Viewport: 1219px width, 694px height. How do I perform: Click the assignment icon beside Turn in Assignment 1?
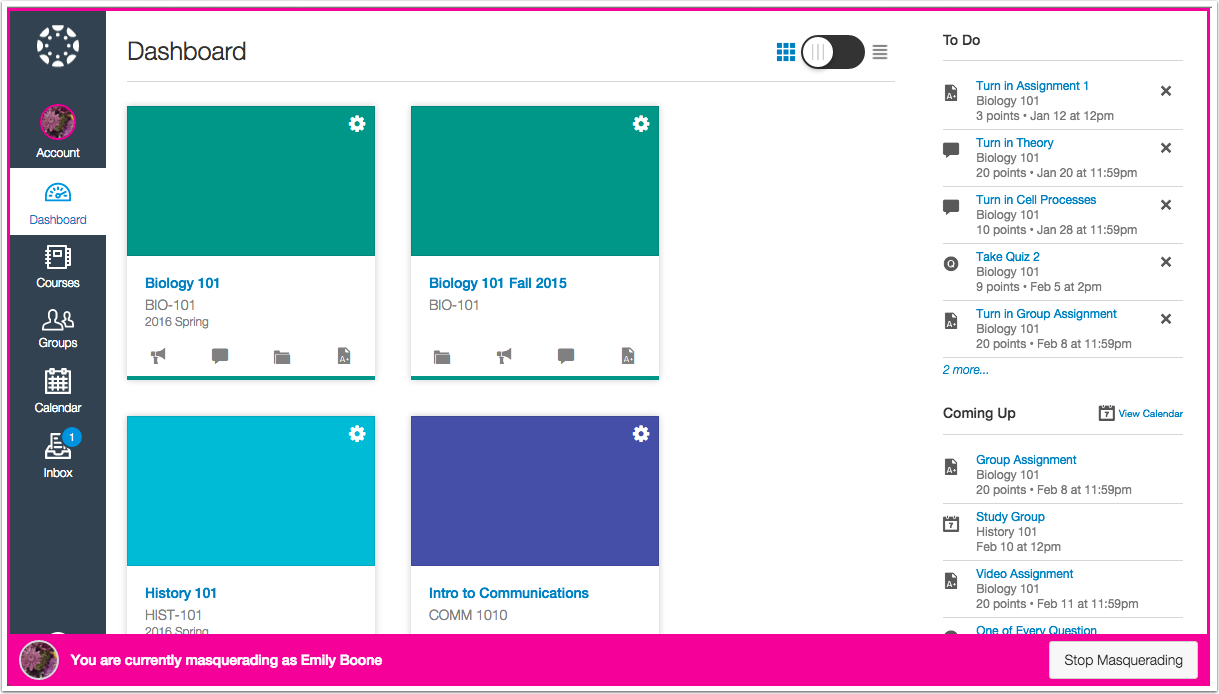951,93
